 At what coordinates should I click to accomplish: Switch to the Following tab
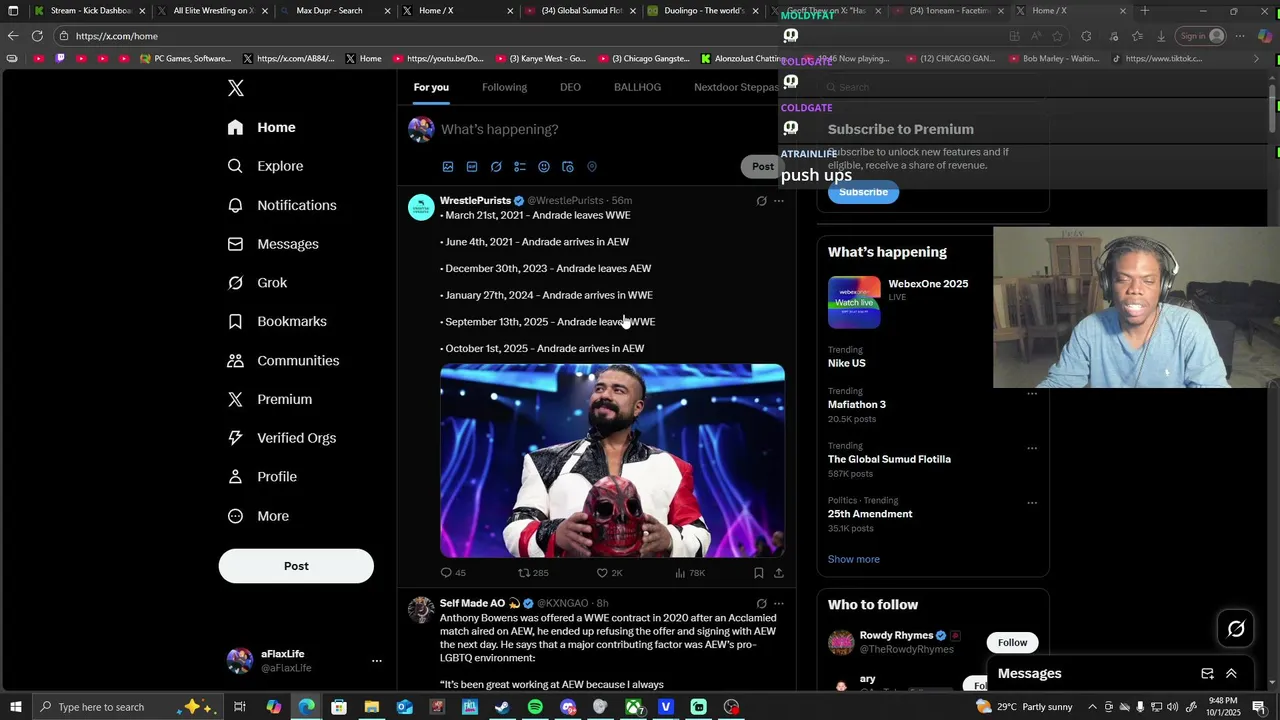504,87
